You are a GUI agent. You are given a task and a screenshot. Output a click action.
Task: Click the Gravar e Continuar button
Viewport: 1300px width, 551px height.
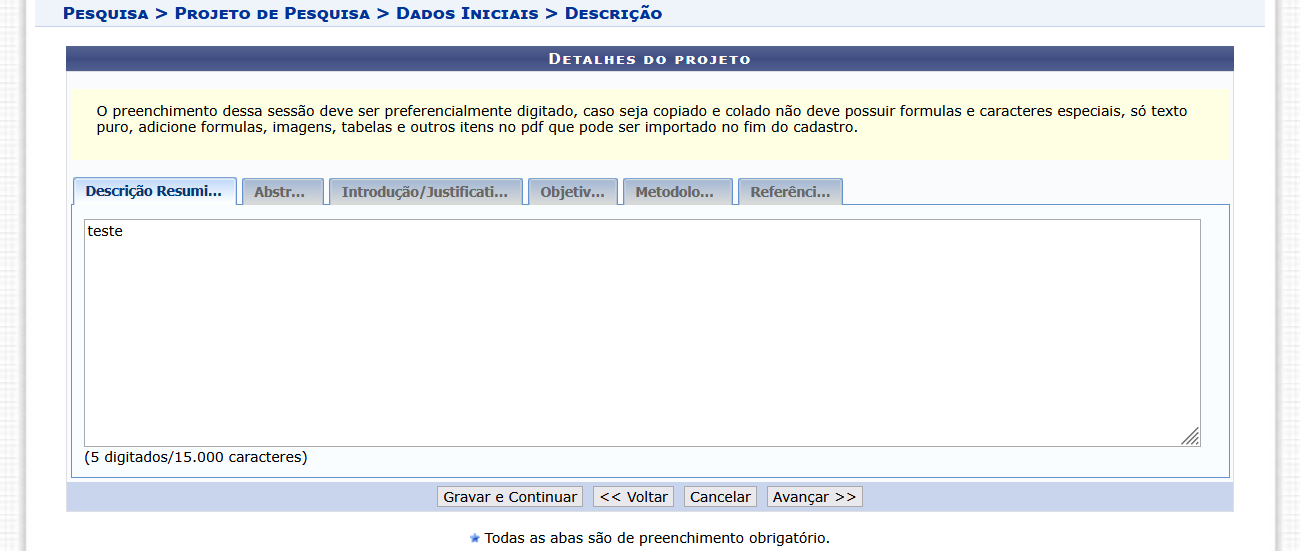[510, 497]
